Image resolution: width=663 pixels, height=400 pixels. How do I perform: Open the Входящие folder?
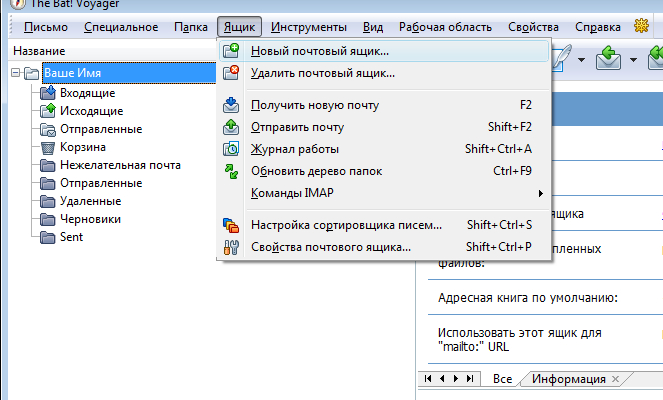[88, 93]
